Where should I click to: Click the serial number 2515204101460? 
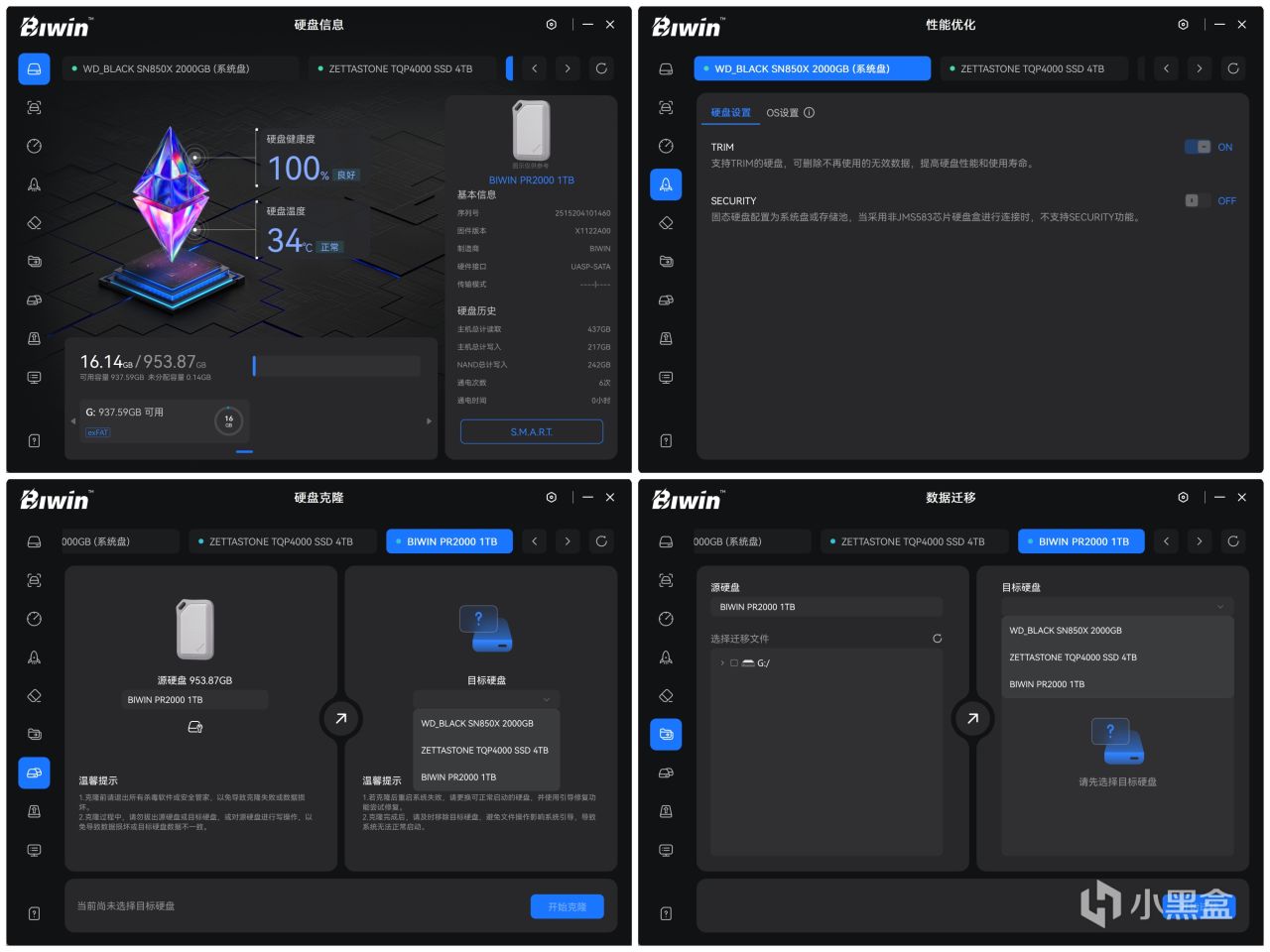point(582,213)
